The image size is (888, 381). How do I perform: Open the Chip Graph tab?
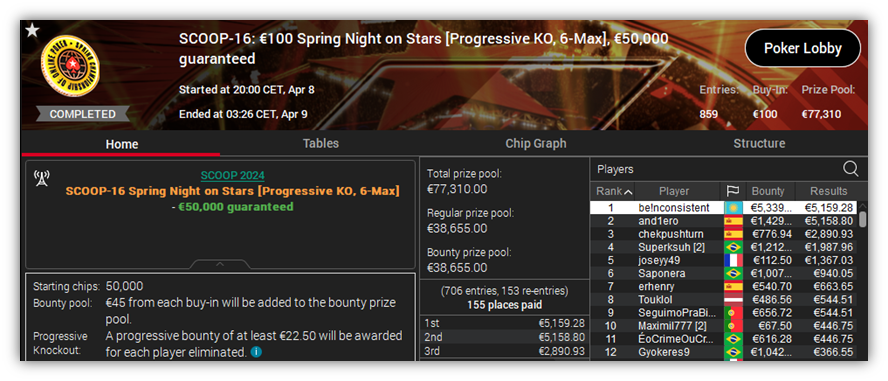536,143
